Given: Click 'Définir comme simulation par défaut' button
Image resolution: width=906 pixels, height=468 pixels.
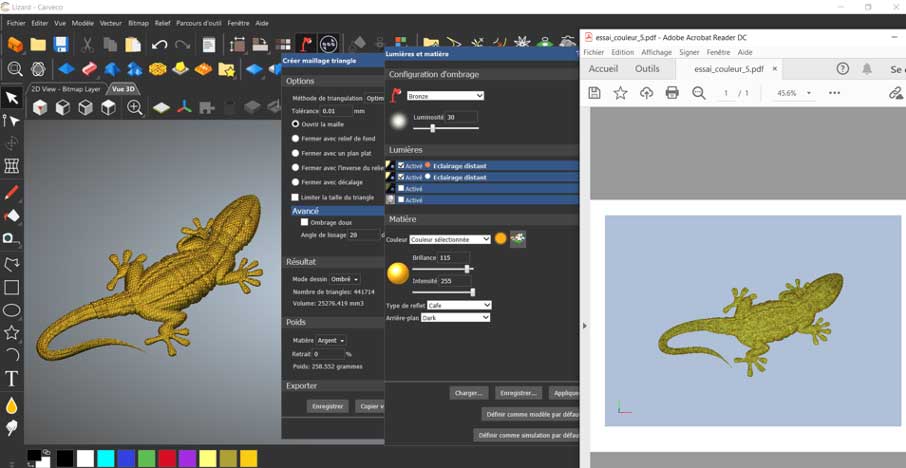Looking at the screenshot, I should coord(526,435).
